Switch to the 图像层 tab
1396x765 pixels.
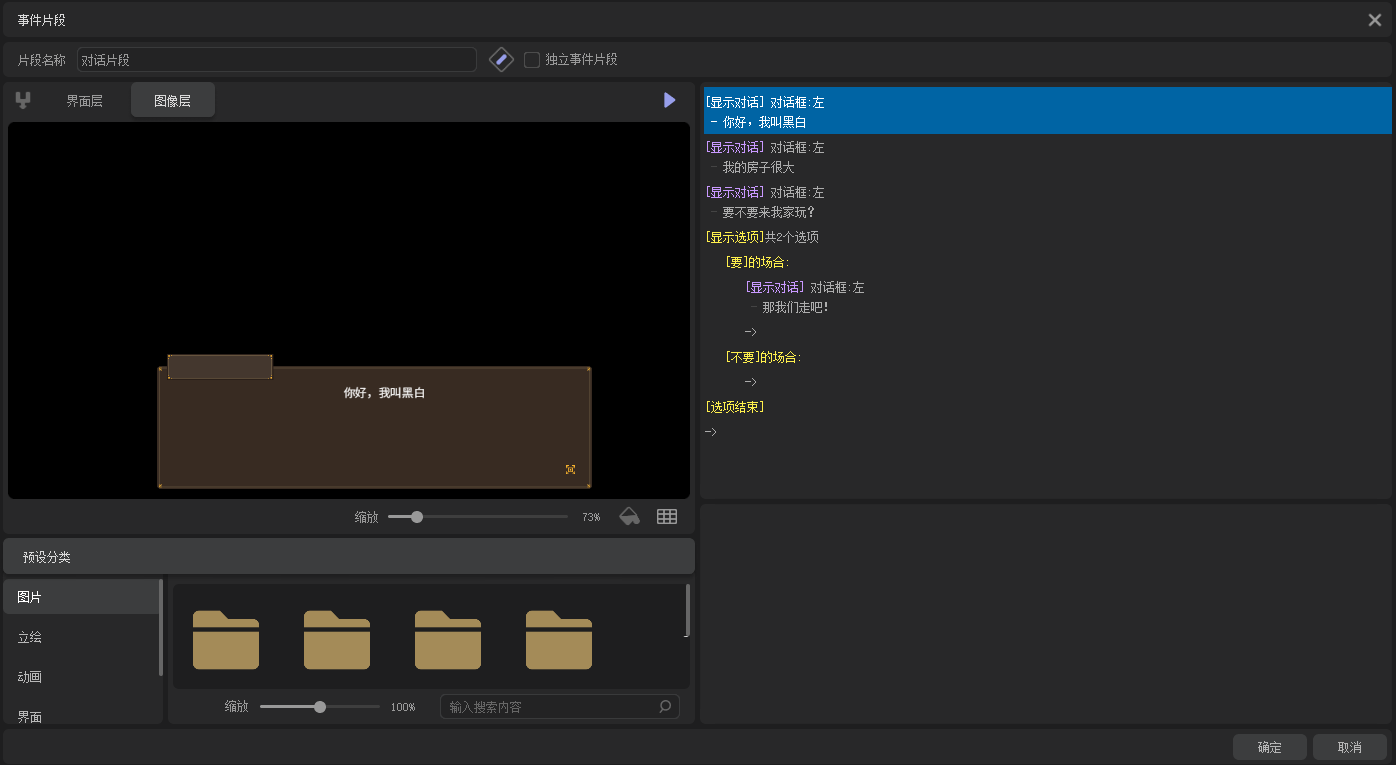pyautogui.click(x=173, y=101)
